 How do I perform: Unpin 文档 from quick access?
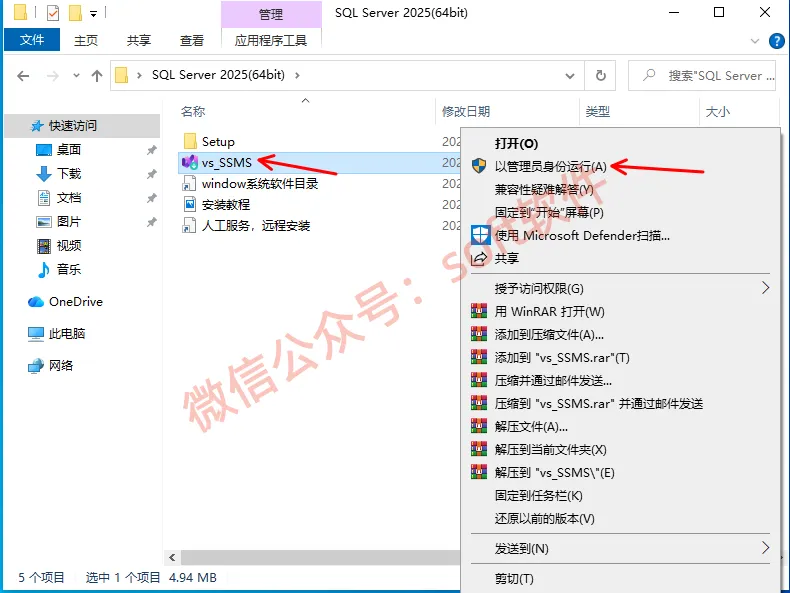[x=151, y=197]
